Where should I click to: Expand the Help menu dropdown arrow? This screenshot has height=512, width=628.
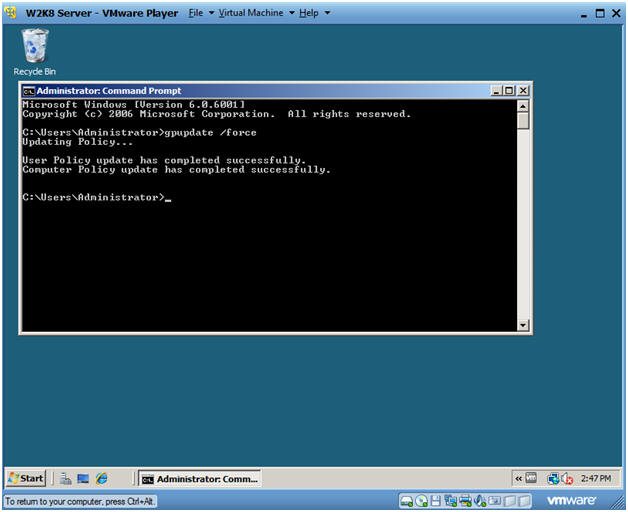327,13
